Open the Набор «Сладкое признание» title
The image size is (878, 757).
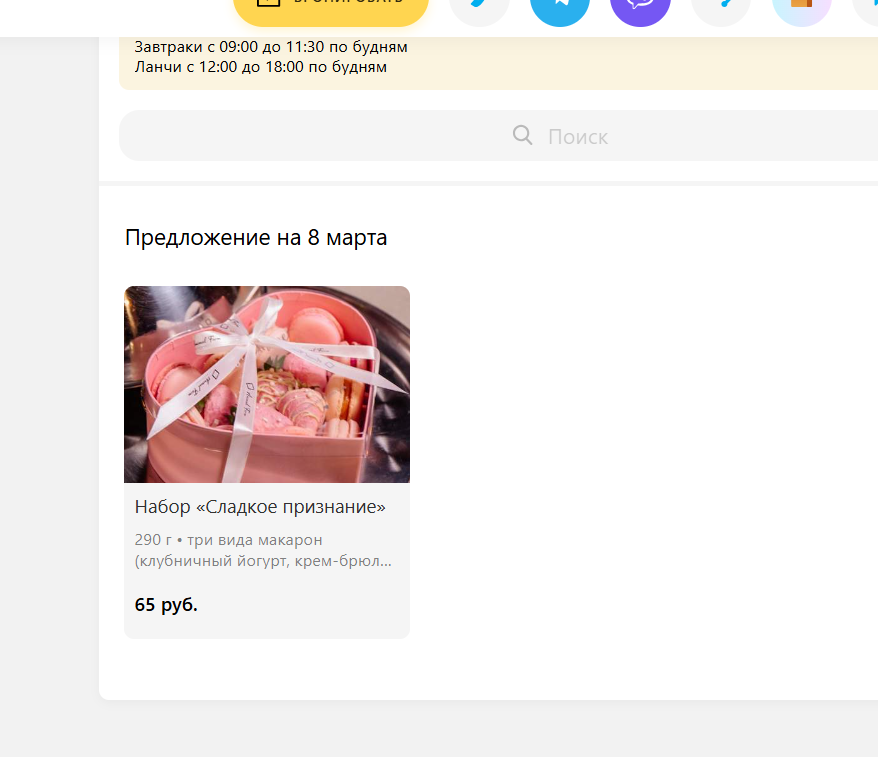pyautogui.click(x=260, y=507)
